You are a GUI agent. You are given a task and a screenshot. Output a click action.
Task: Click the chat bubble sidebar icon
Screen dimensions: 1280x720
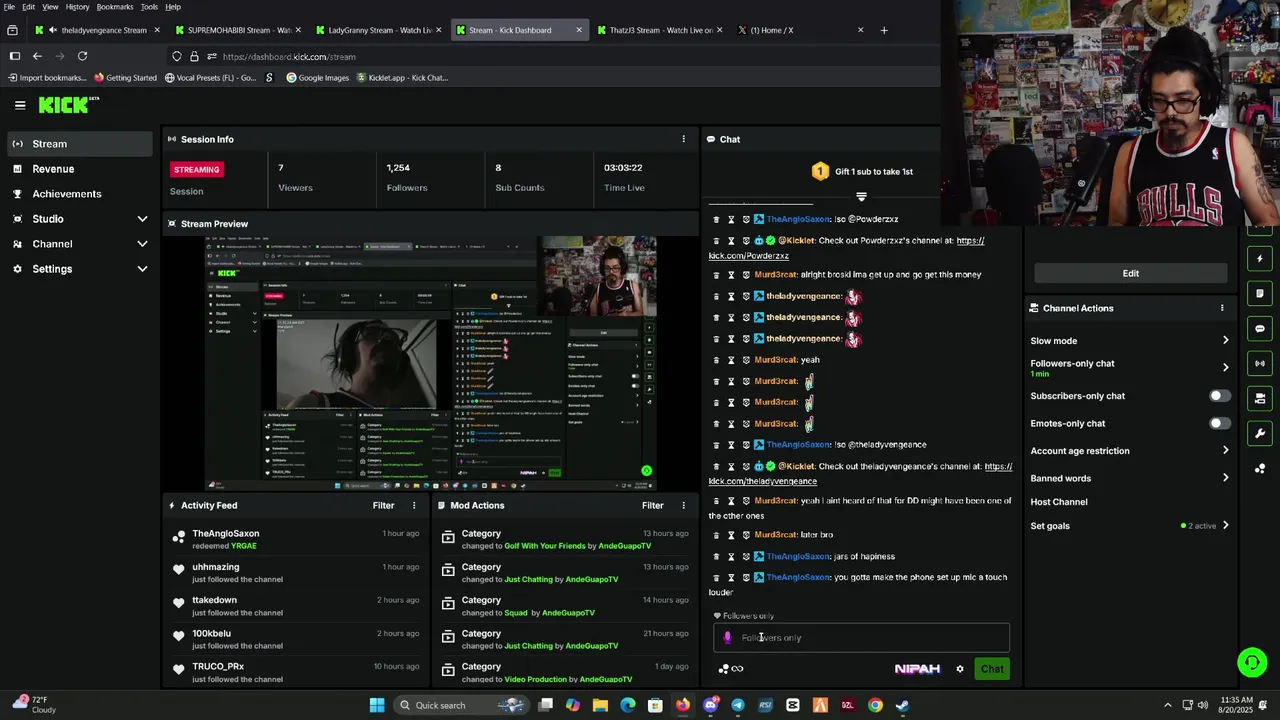click(1260, 328)
